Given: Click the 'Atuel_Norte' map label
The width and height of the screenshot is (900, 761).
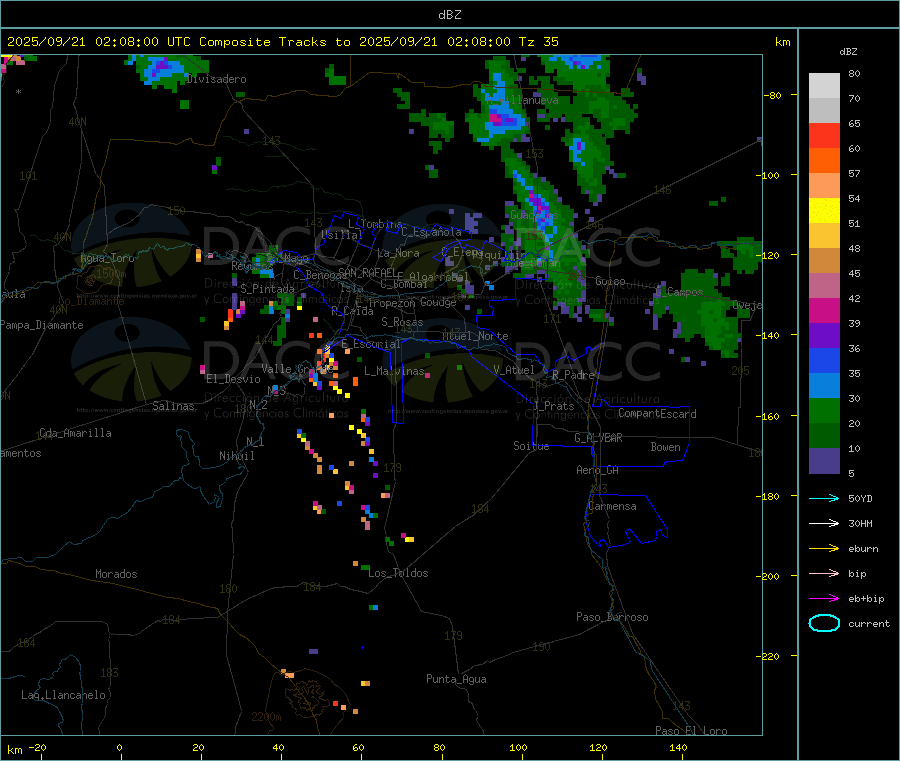Looking at the screenshot, I should (x=475, y=336).
